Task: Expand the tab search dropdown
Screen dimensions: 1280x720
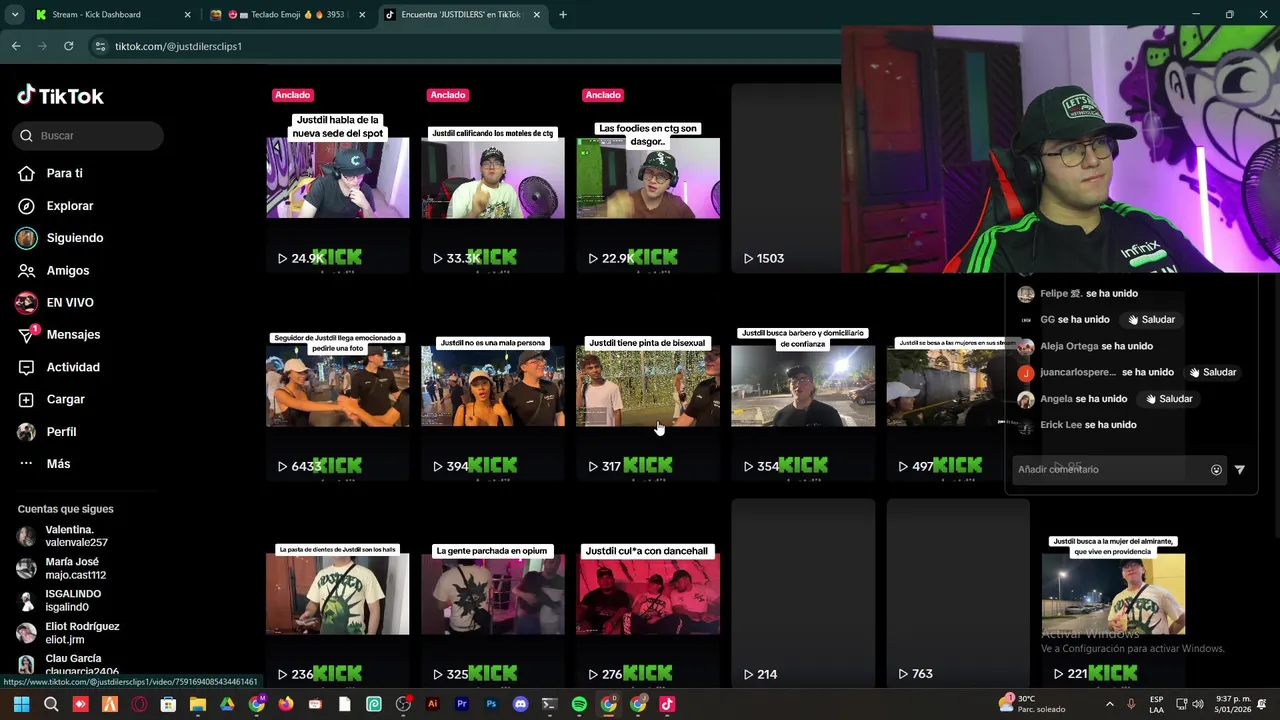Action: pos(14,15)
